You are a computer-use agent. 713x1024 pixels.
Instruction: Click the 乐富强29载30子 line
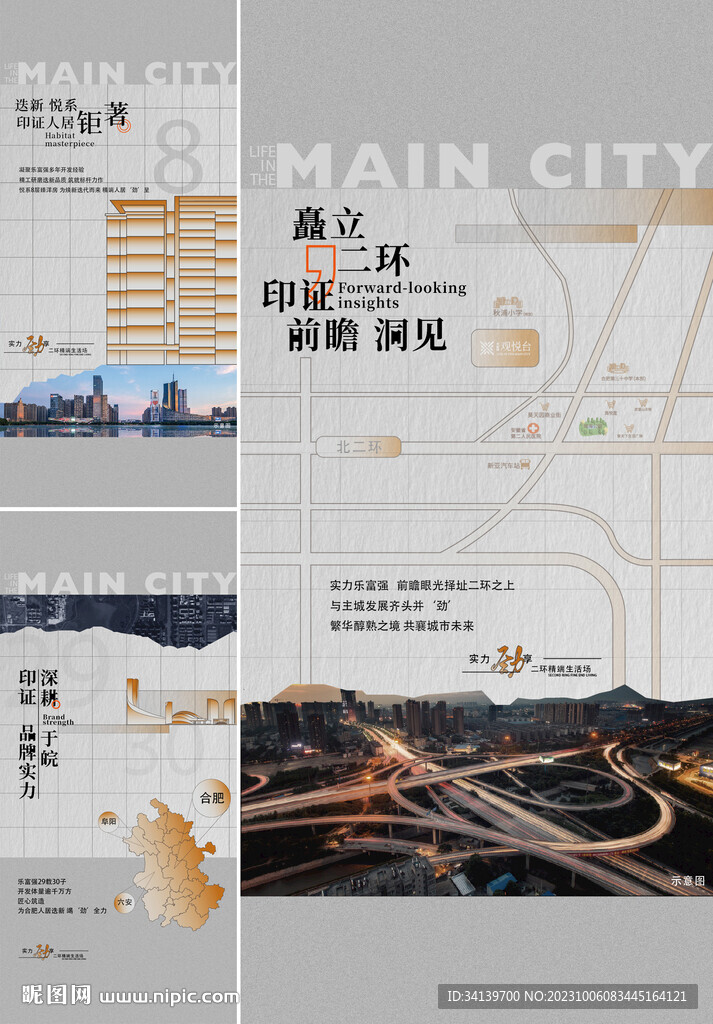click(42, 882)
